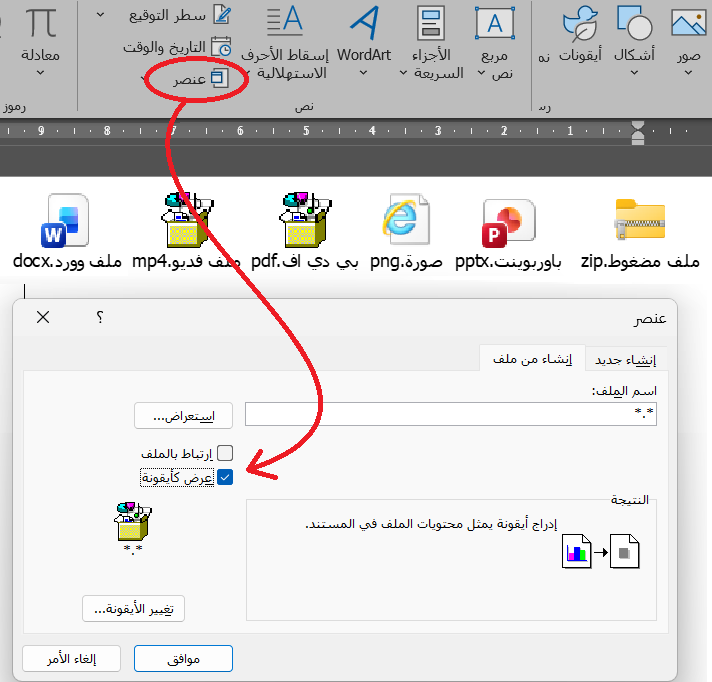
Task: Expand the Signature Line dropdown arrow
Action: click(102, 15)
